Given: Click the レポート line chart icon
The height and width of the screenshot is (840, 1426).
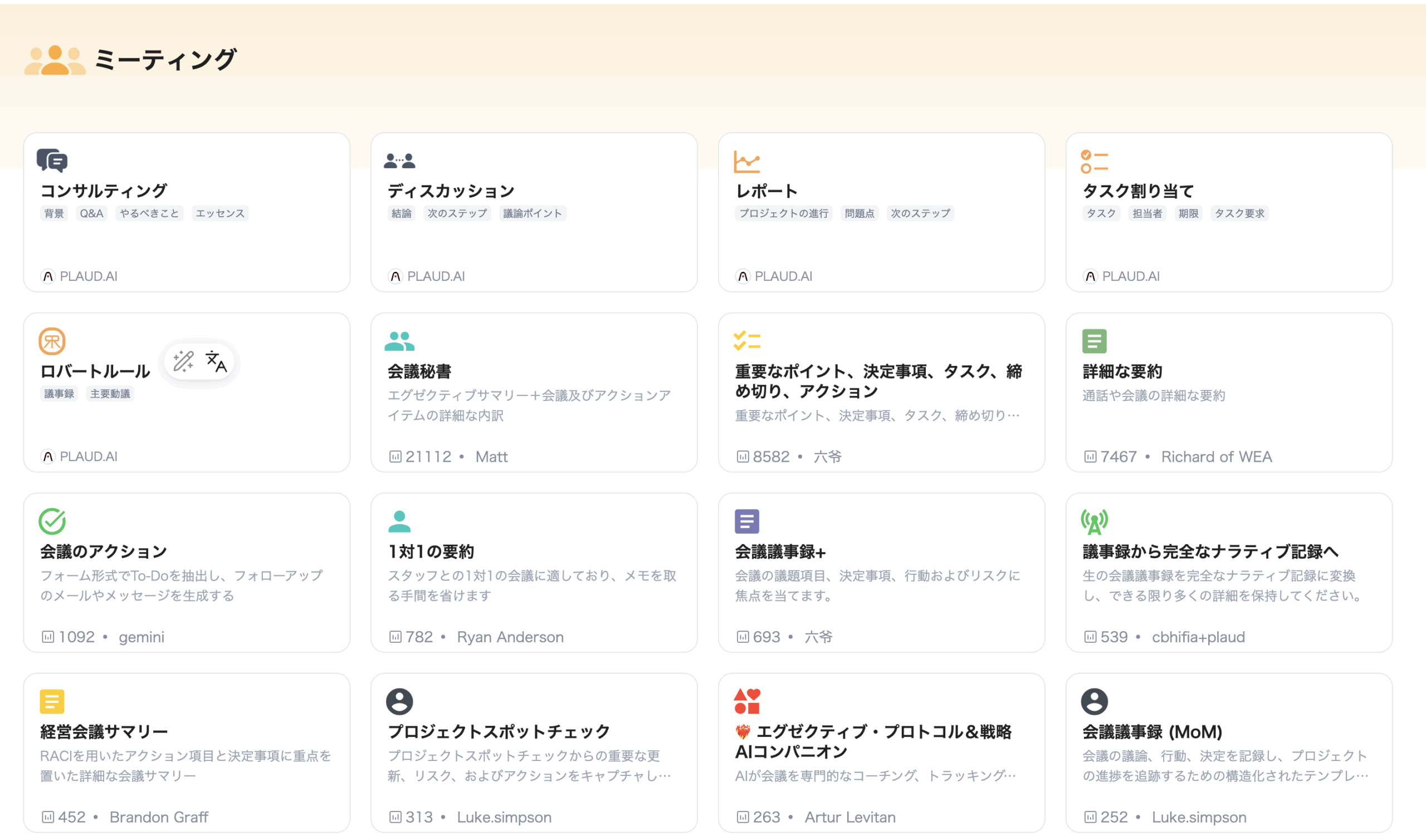Looking at the screenshot, I should click(x=747, y=162).
